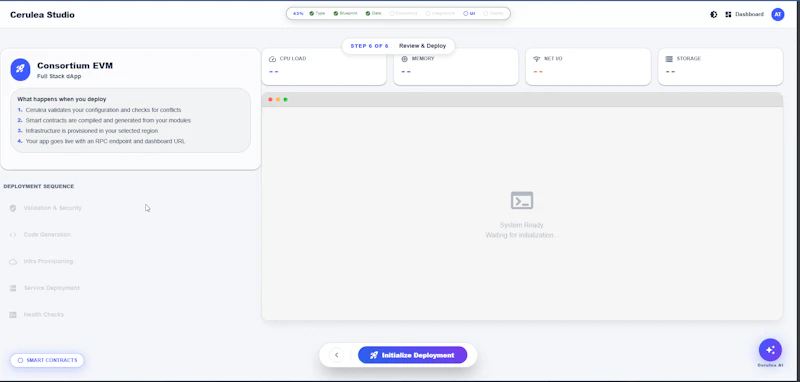800x382 pixels.
Task: Go to the Blueprint step
Action: [345, 13]
